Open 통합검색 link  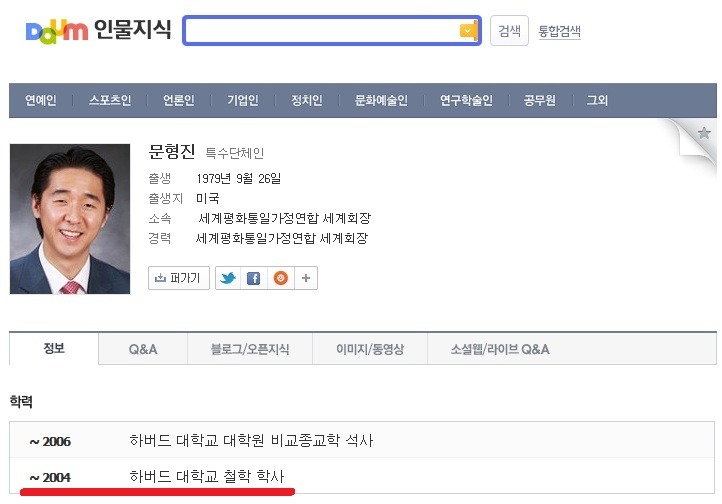coord(559,31)
